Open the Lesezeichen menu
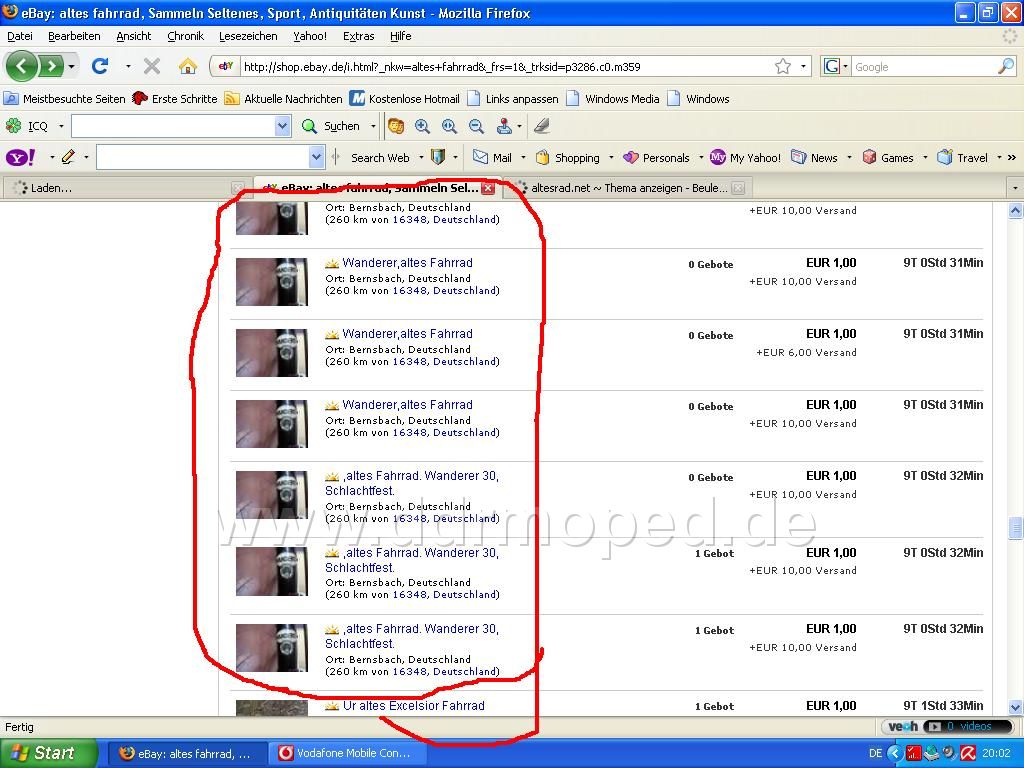1024x768 pixels. (x=248, y=36)
